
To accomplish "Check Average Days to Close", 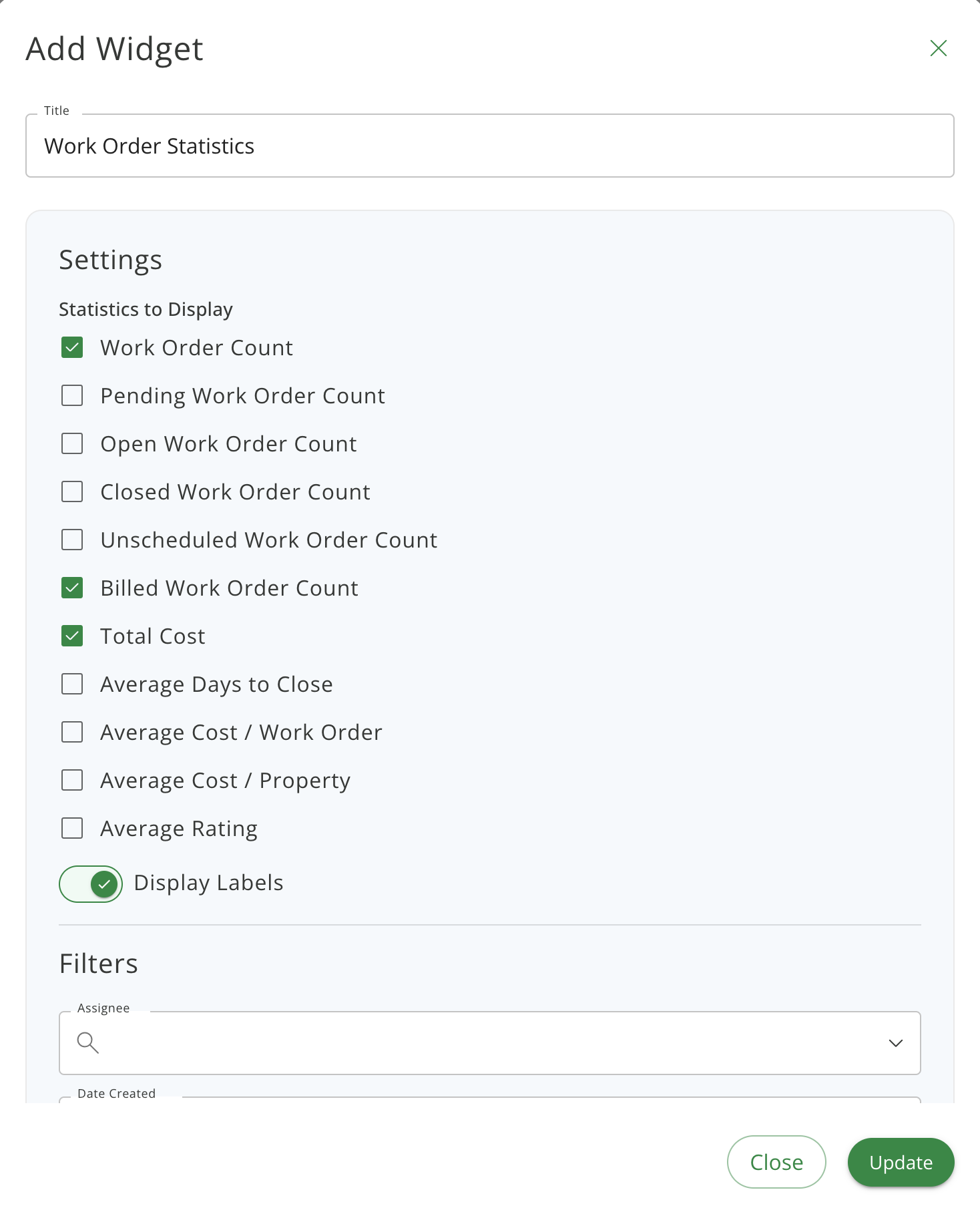I will click(x=71, y=684).
